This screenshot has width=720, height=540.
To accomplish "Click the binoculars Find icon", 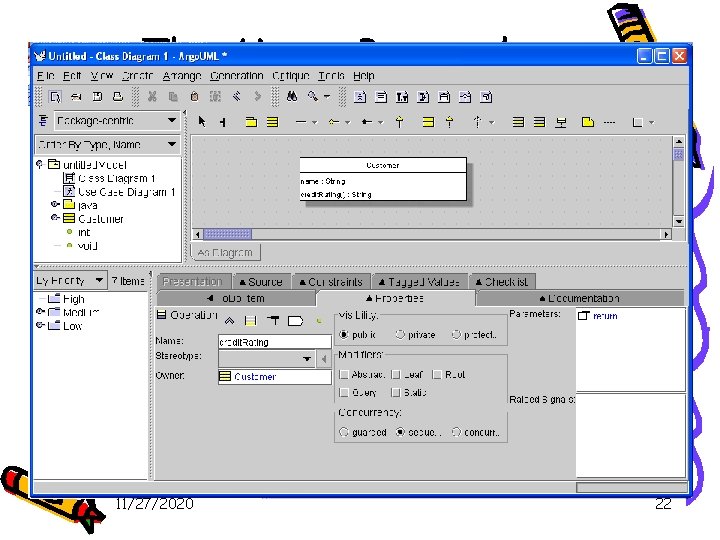I will click(292, 96).
